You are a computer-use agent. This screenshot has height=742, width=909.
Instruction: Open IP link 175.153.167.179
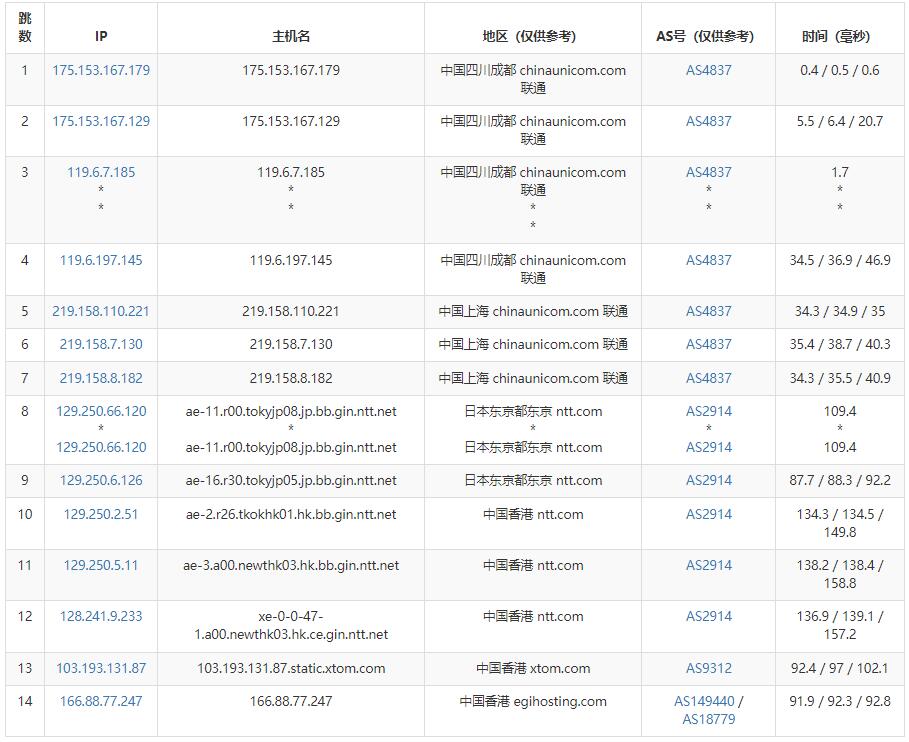101,70
